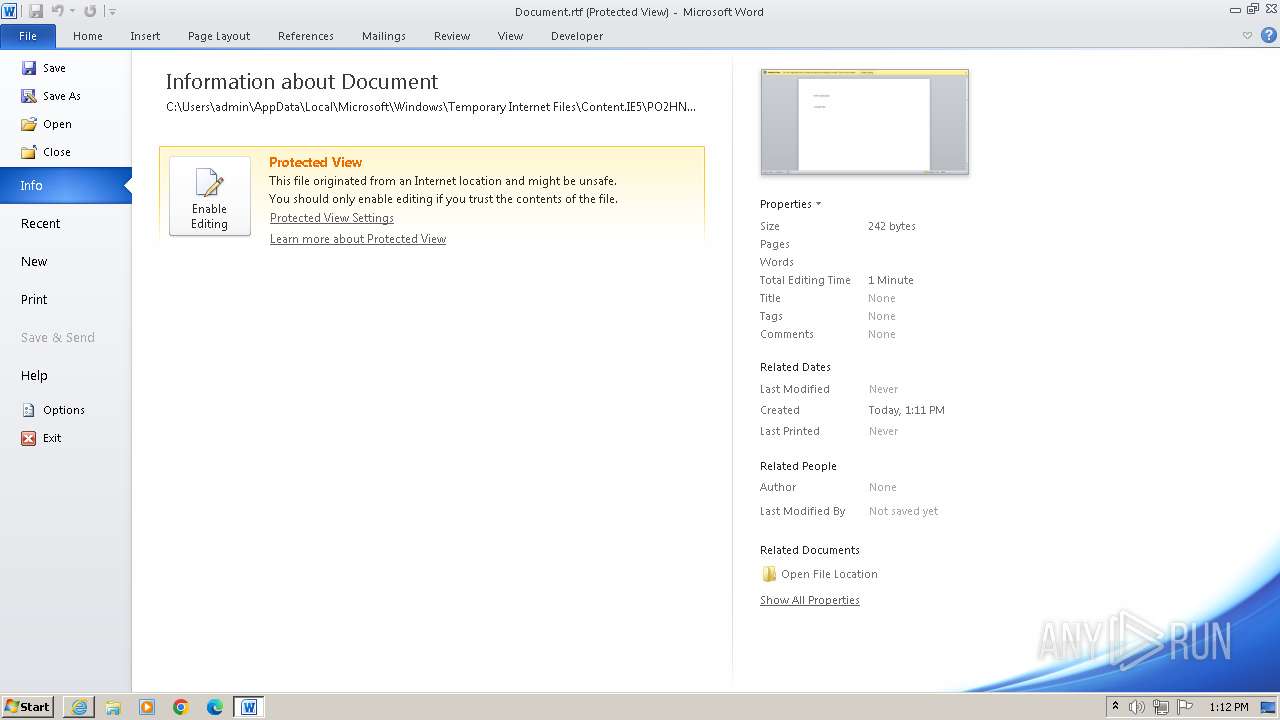Click the Action Center flag icon
This screenshot has height=720, width=1280.
coord(1185,707)
